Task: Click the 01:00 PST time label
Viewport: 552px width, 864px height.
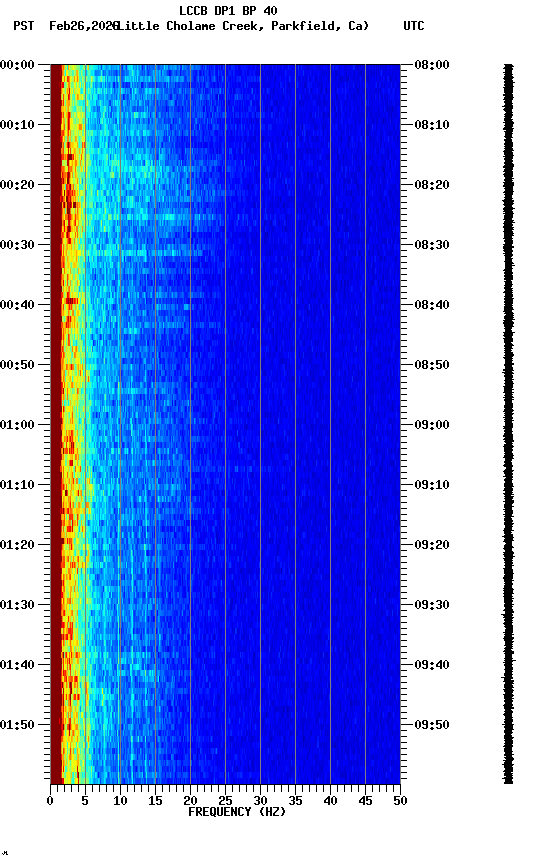Action: [17, 425]
